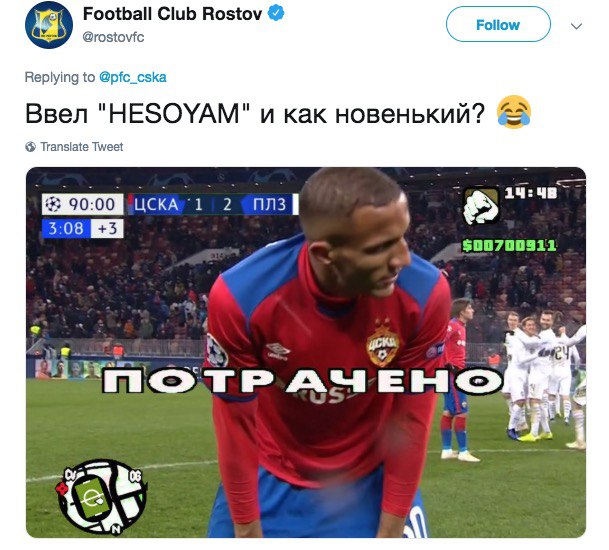The width and height of the screenshot is (609, 550).
Task: Click the Football Club Rostov display name
Action: (173, 14)
